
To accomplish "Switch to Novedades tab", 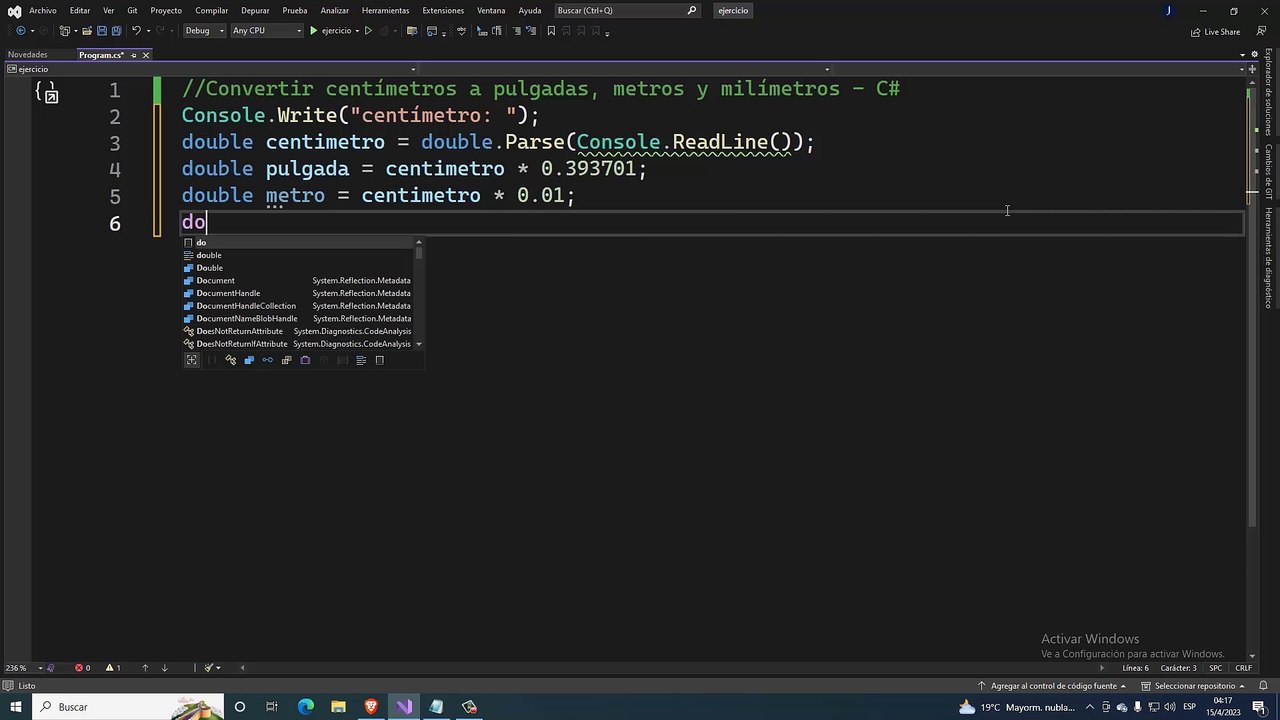I will tap(27, 55).
